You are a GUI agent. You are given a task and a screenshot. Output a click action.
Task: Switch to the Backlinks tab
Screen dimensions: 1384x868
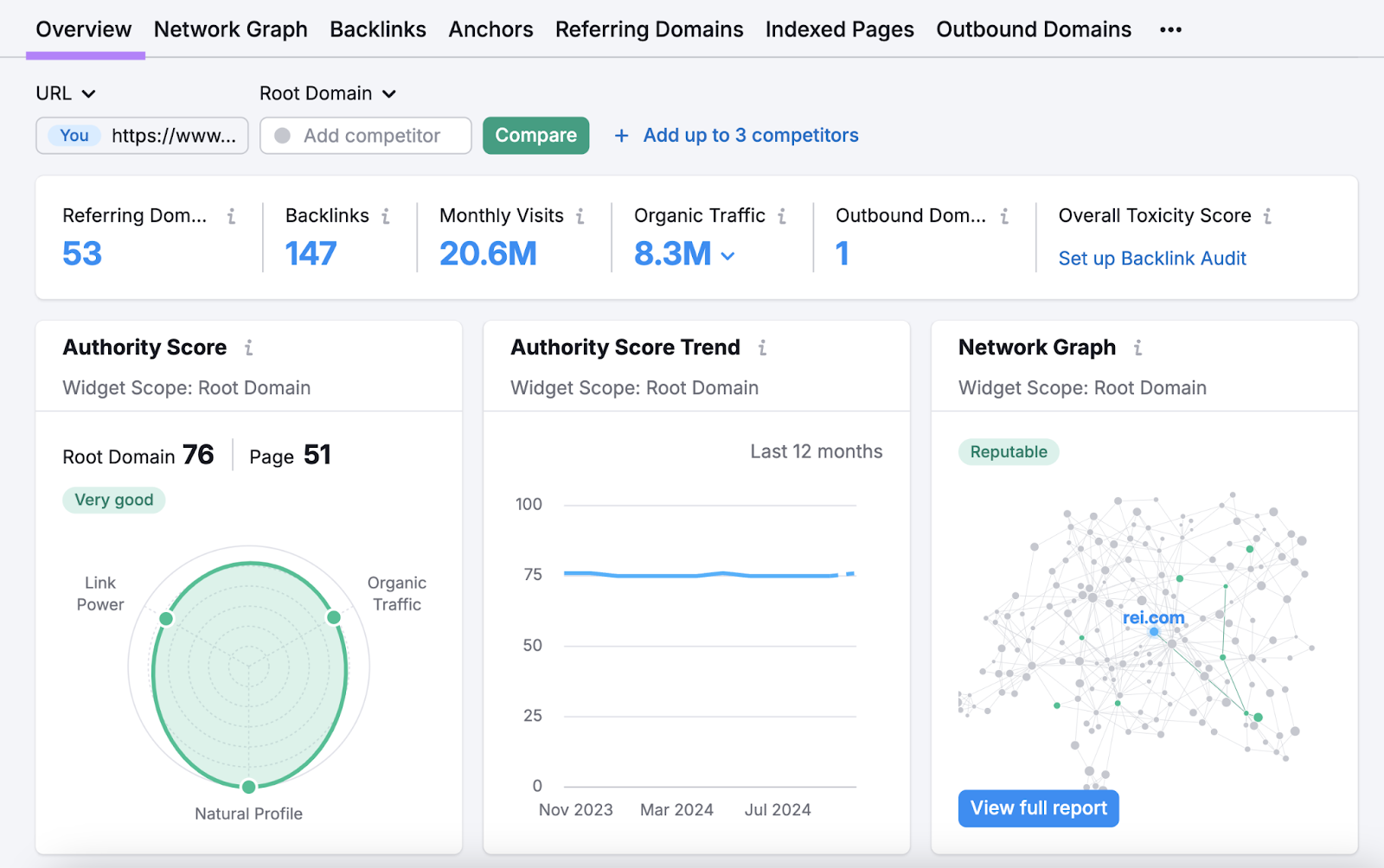point(378,29)
